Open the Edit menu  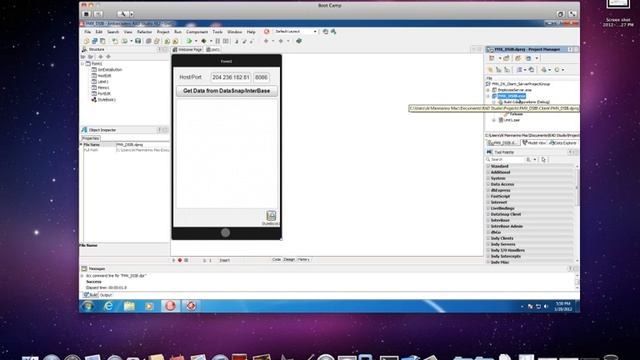tap(99, 32)
